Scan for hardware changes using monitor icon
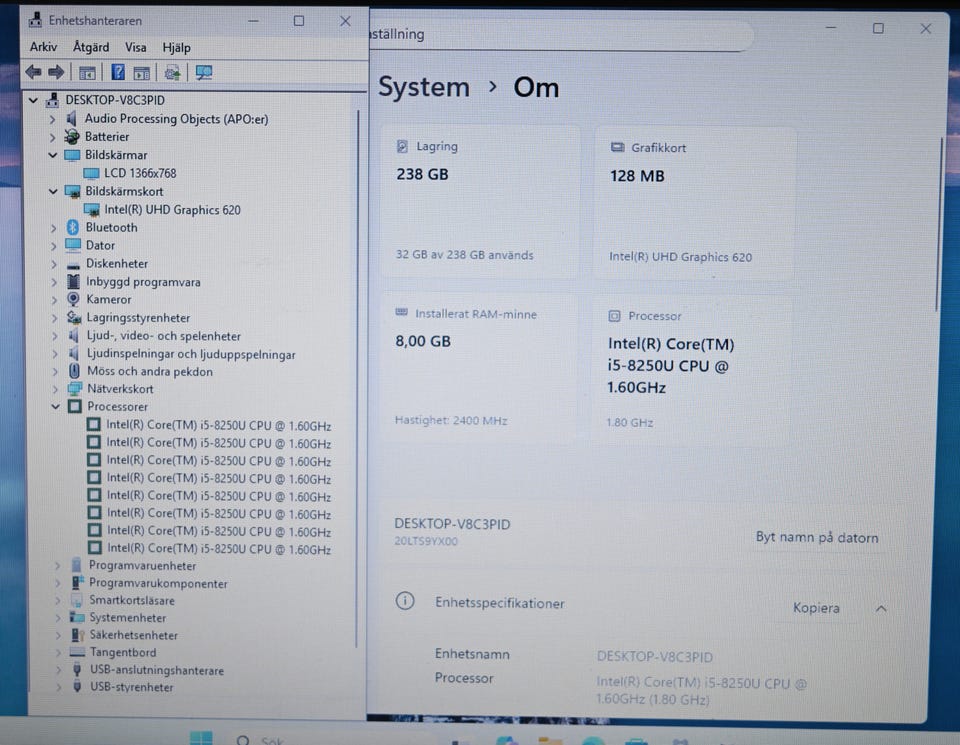 (x=204, y=73)
